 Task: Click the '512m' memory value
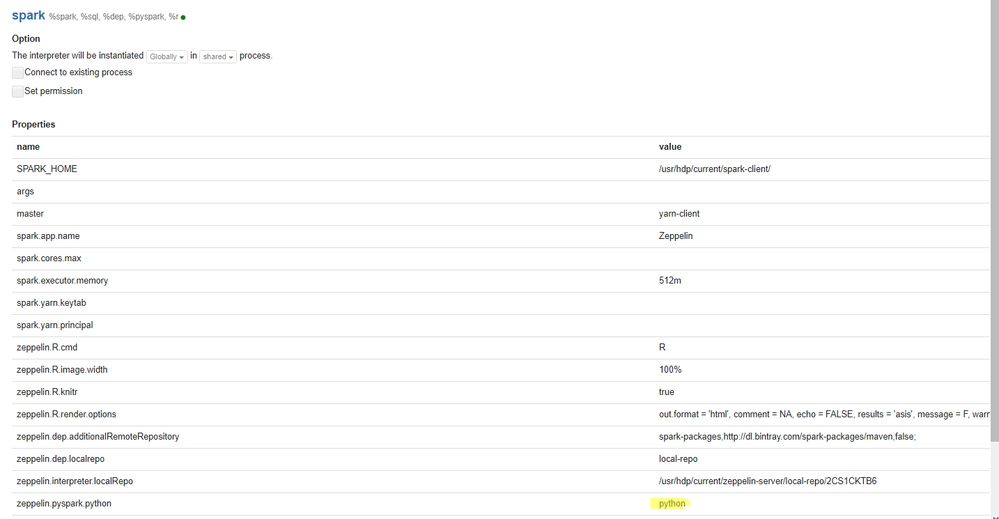click(x=670, y=280)
